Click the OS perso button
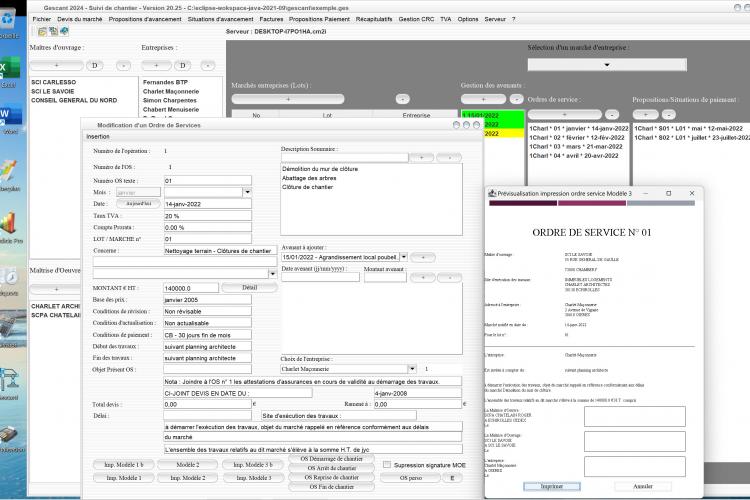This screenshot has height=500, width=750. point(410,478)
